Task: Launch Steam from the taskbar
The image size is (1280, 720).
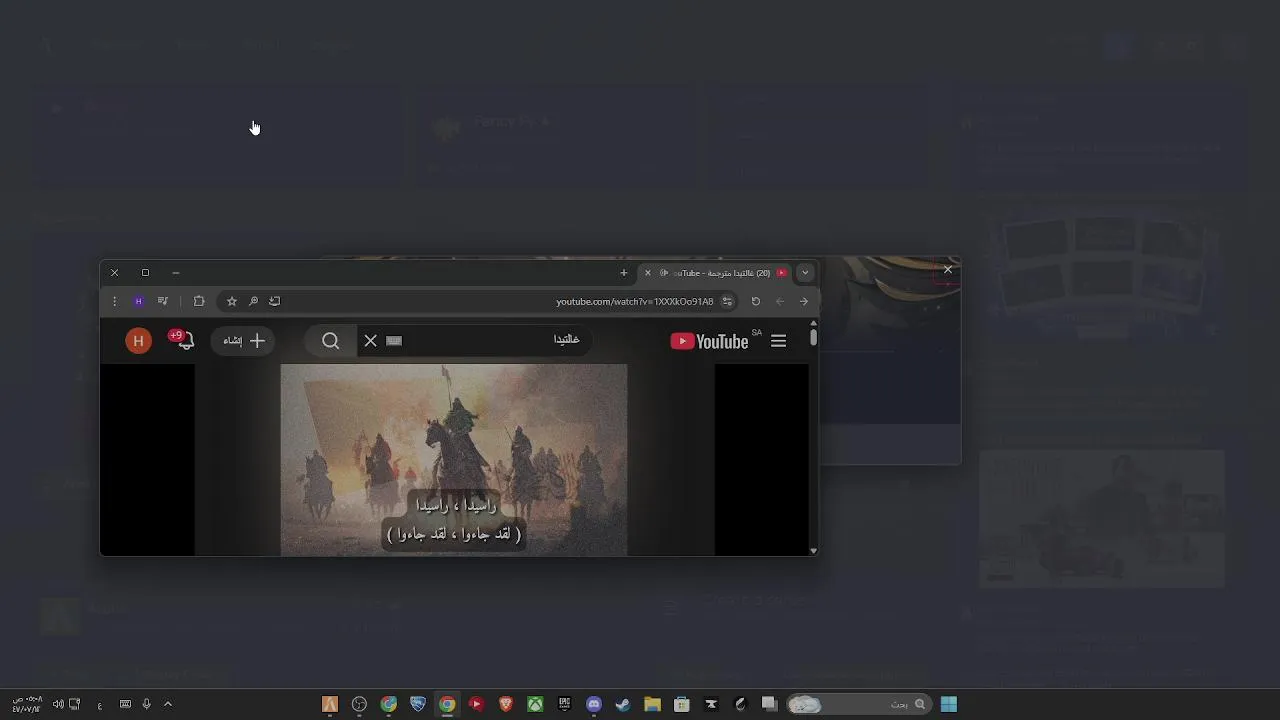Action: coord(623,704)
